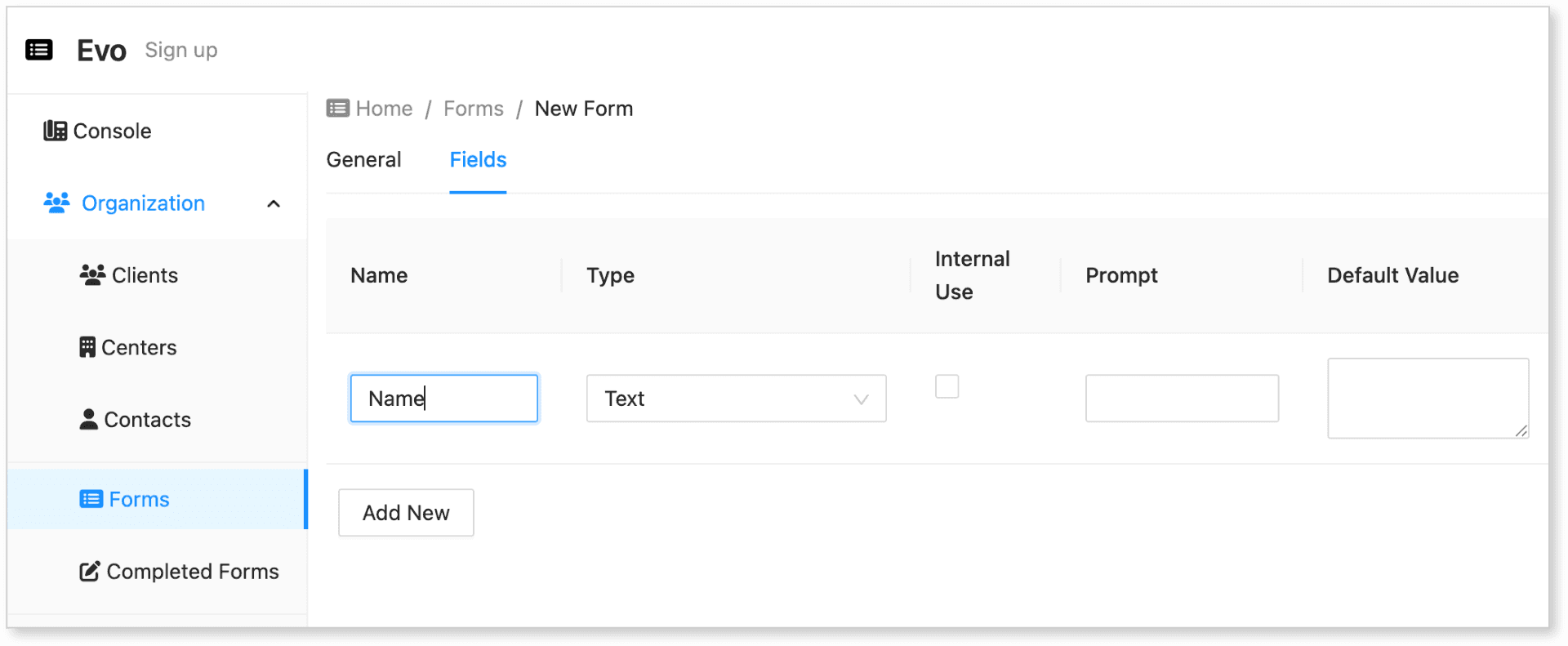Screen dimensions: 1568x646
Task: Click the New Form breadcrumb text
Action: point(584,109)
